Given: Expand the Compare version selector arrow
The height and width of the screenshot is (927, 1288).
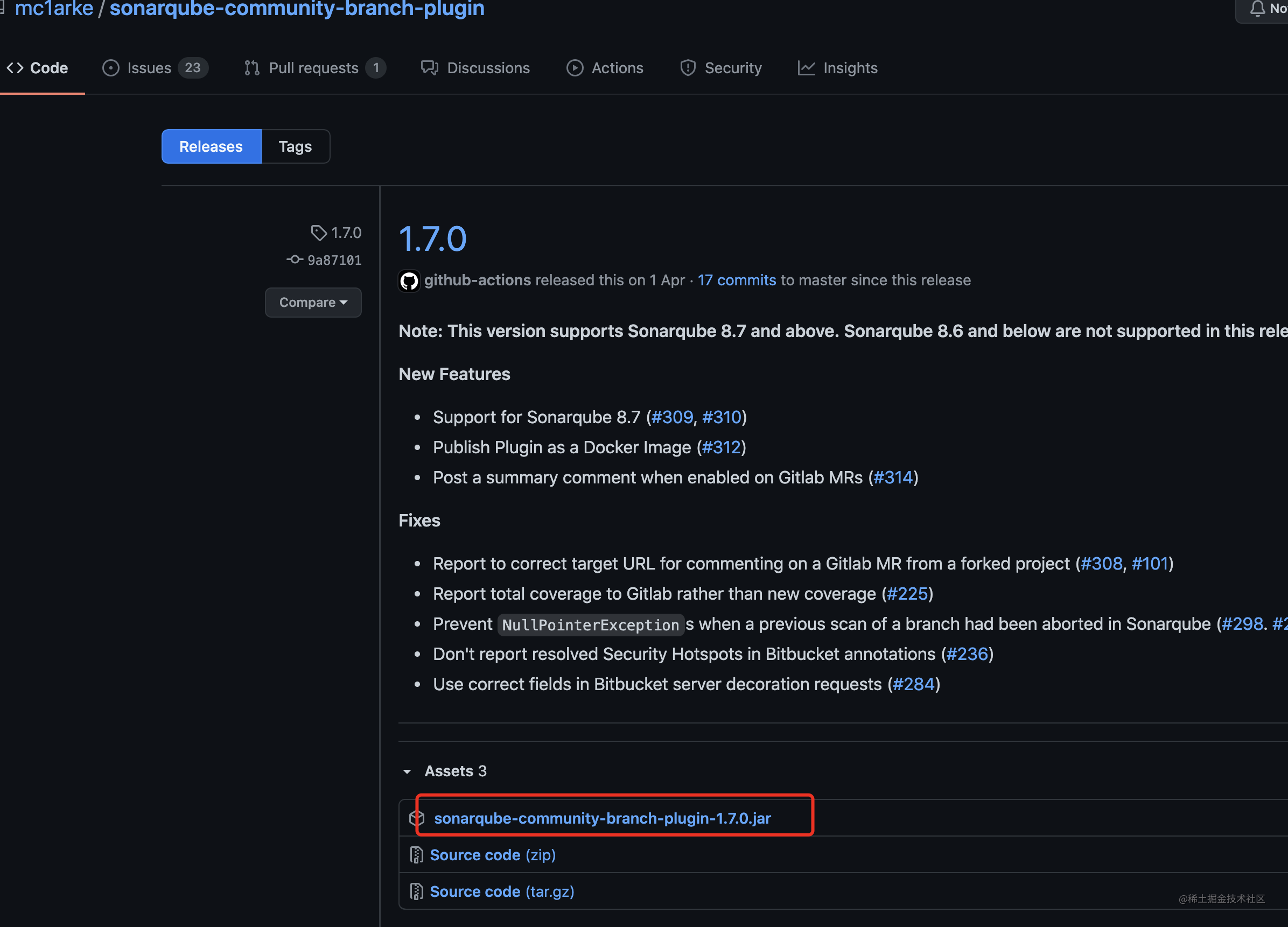Looking at the screenshot, I should 345,303.
